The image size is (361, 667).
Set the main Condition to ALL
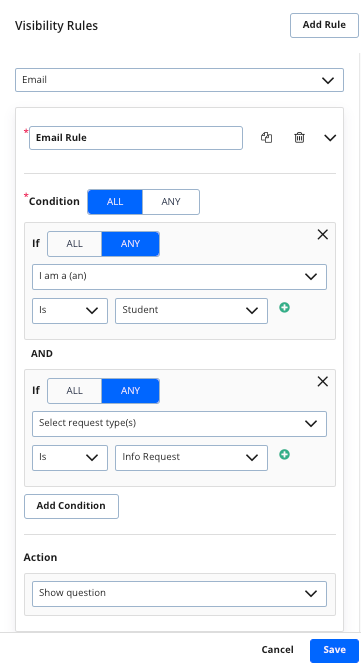tap(115, 202)
